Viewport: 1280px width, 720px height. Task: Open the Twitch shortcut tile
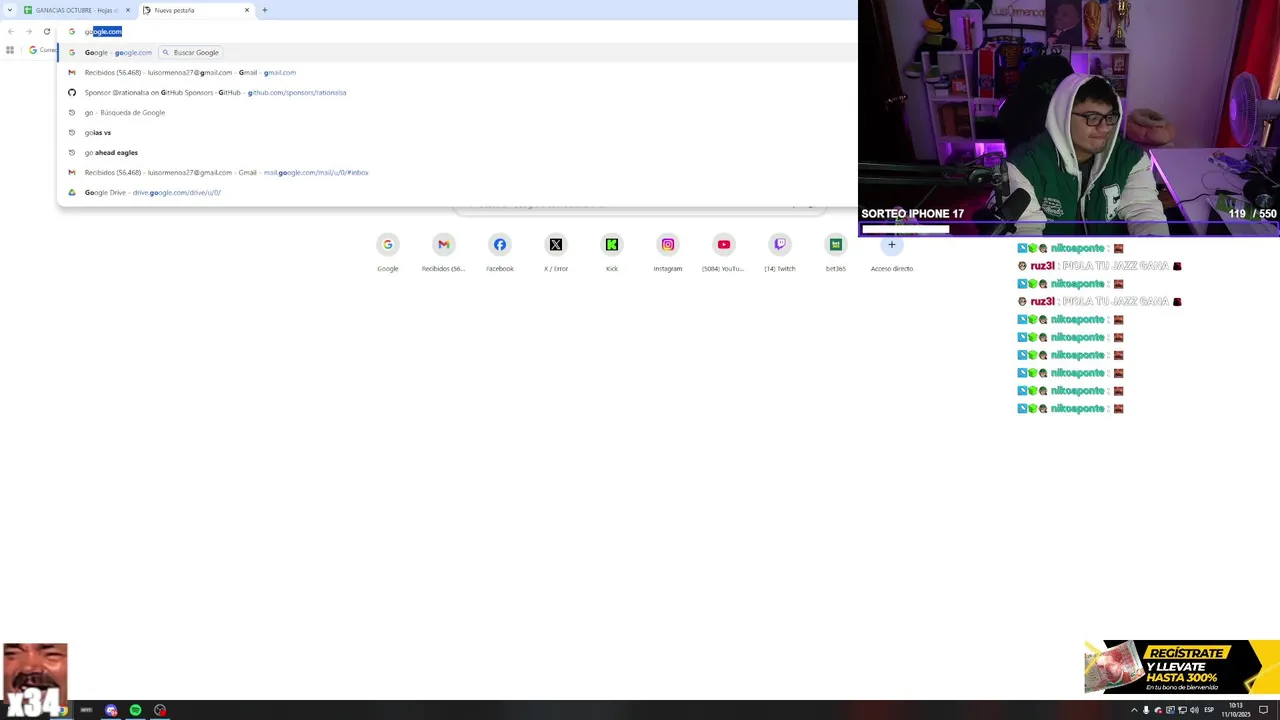point(780,252)
